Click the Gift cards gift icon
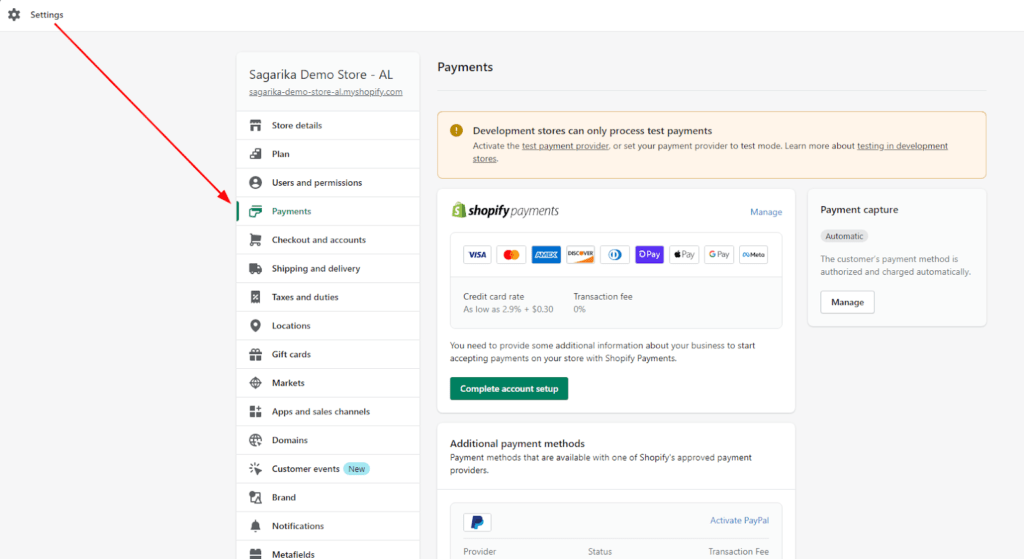The width and height of the screenshot is (1024, 559). tap(255, 355)
